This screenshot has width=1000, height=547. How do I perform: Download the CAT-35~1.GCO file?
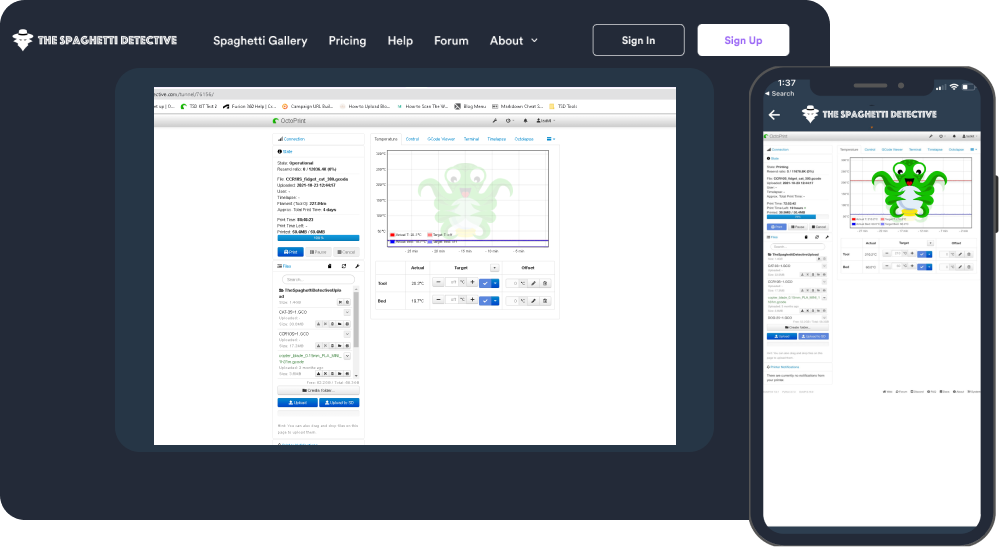(x=318, y=324)
